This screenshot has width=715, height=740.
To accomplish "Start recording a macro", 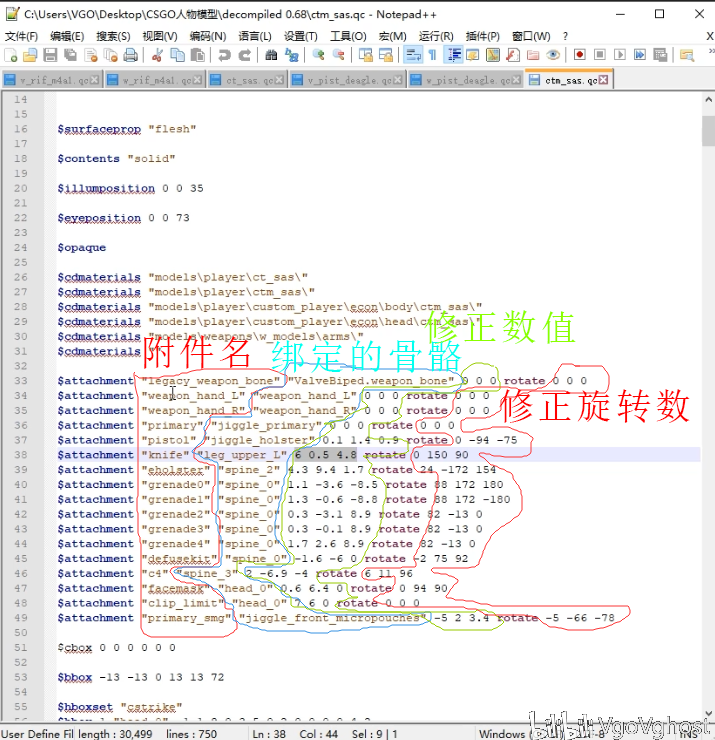I will click(x=580, y=55).
